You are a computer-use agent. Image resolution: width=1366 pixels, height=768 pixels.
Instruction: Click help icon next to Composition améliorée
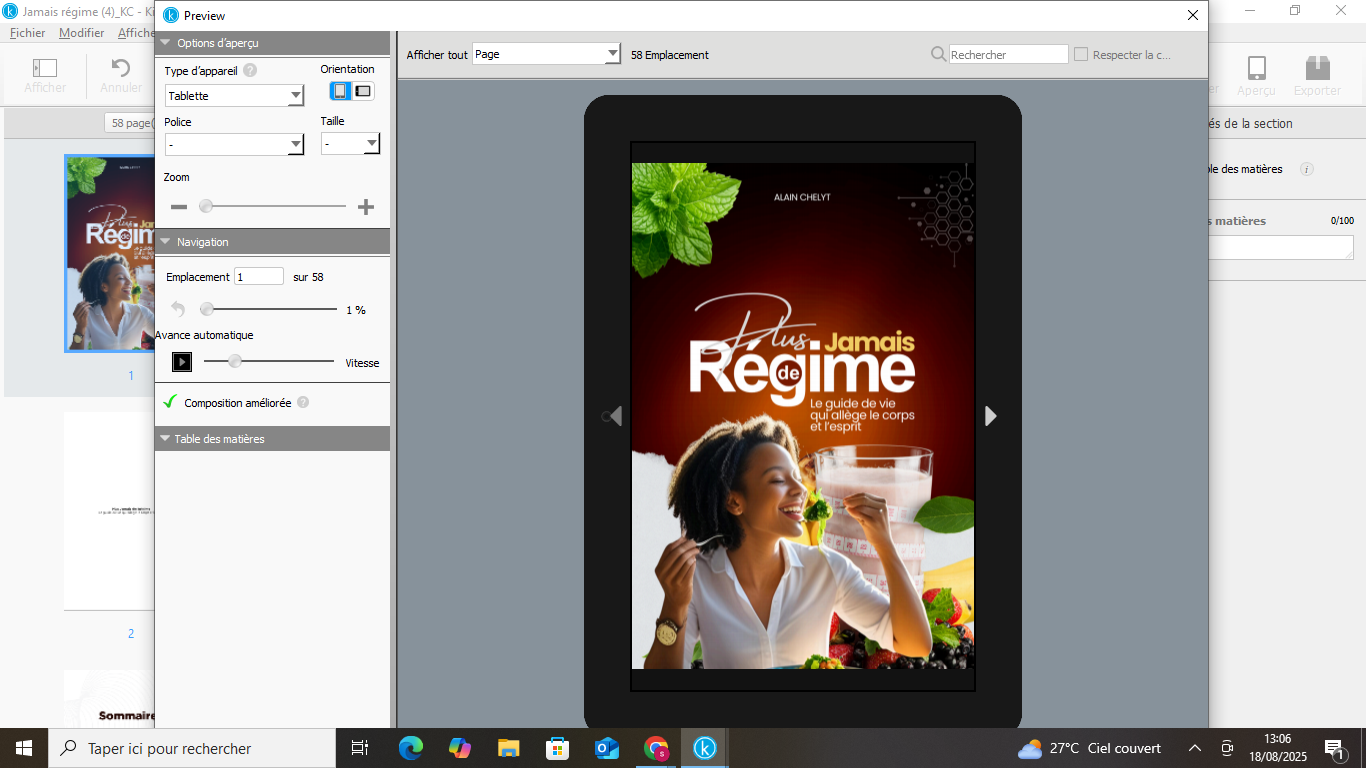pos(303,403)
